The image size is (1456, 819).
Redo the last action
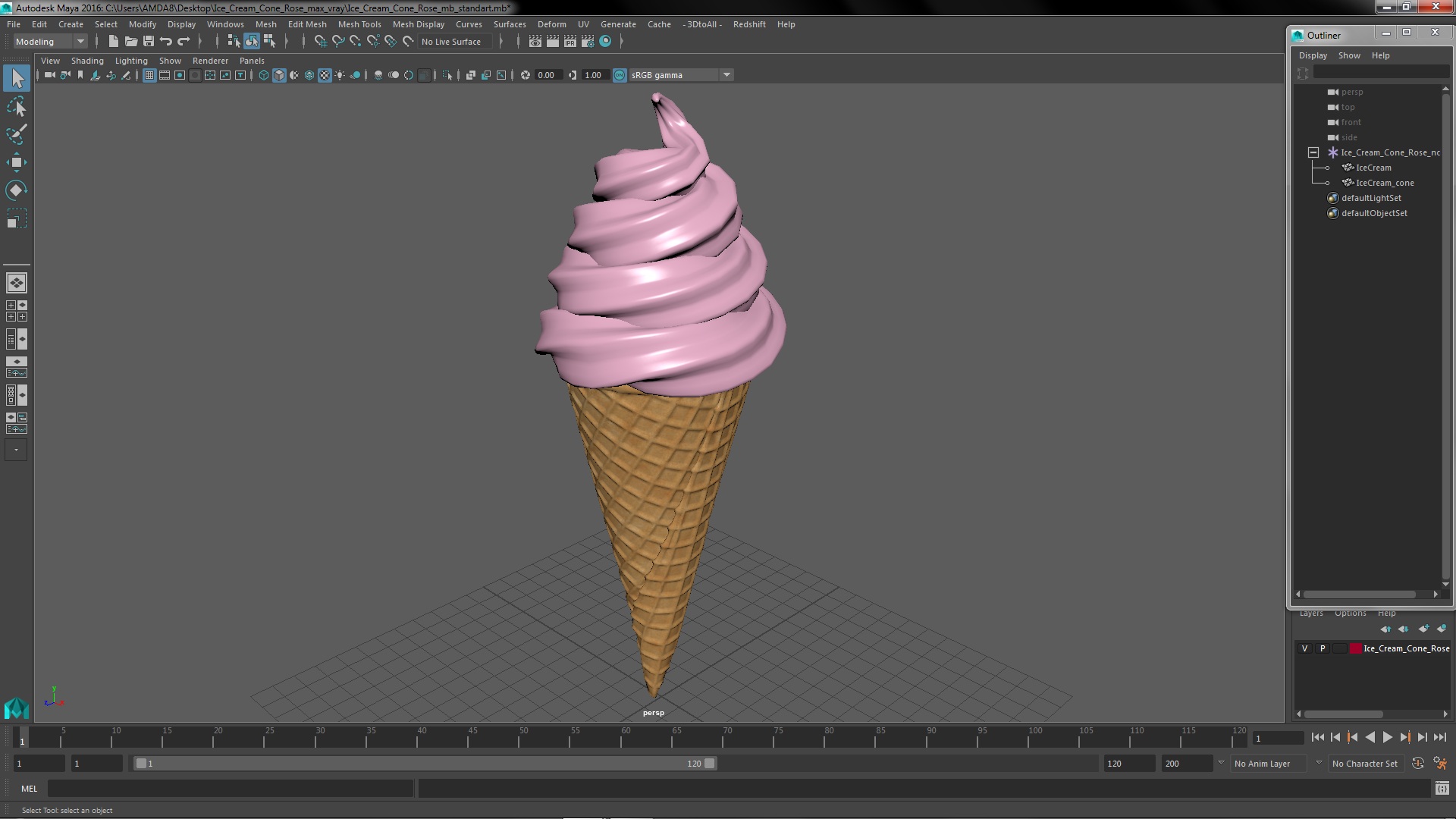184,42
